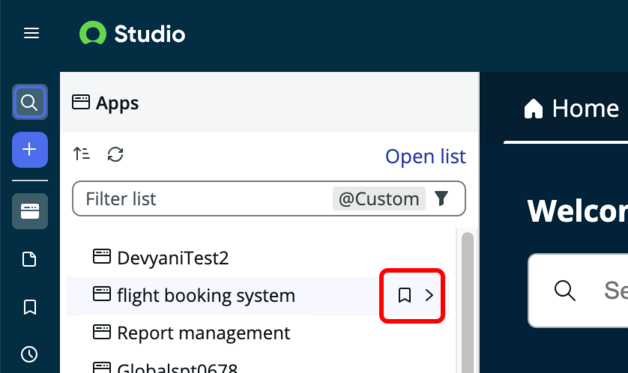
Task: Open the filter funnel options
Action: pos(441,198)
